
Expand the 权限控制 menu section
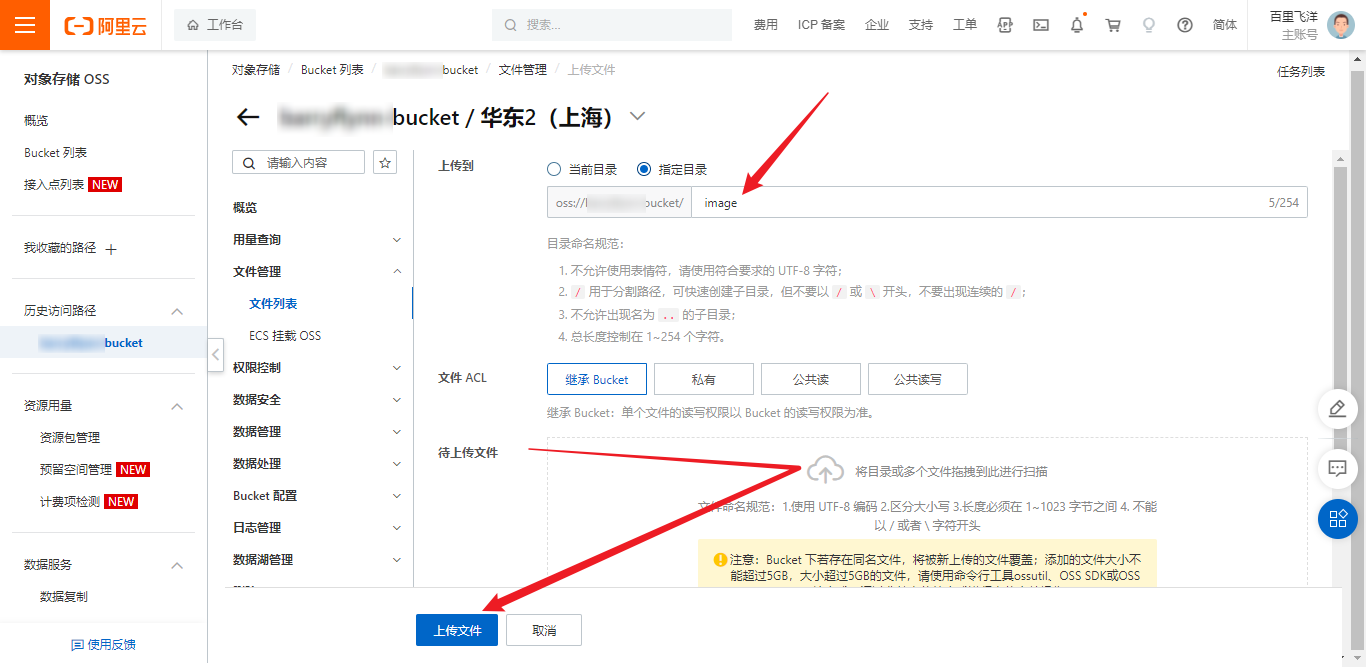(x=316, y=368)
